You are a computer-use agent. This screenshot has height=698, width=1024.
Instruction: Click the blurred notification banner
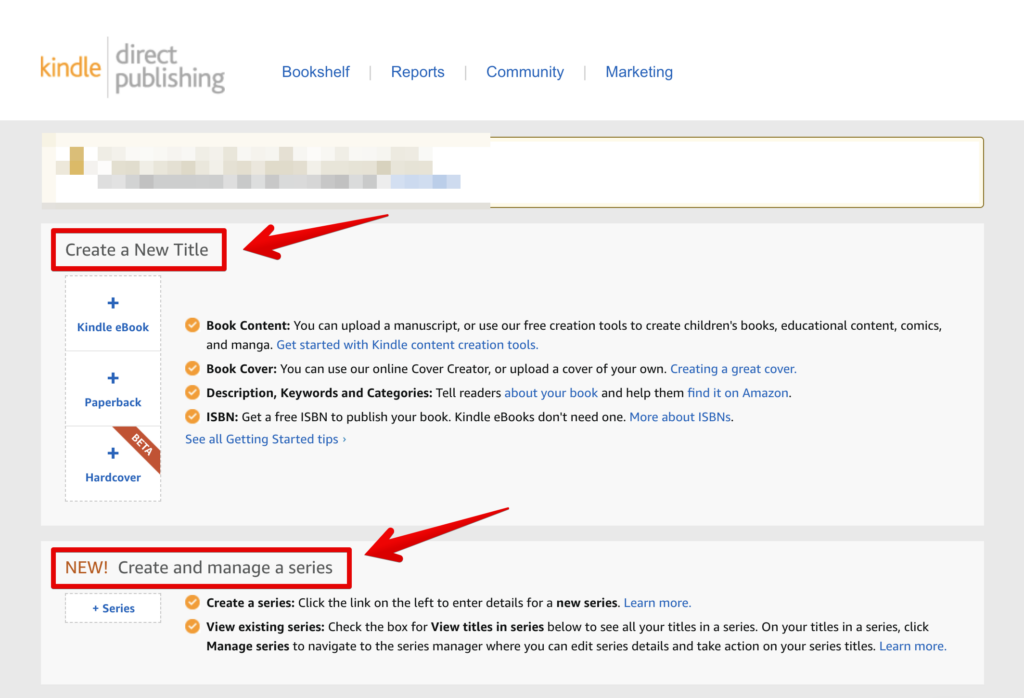513,172
